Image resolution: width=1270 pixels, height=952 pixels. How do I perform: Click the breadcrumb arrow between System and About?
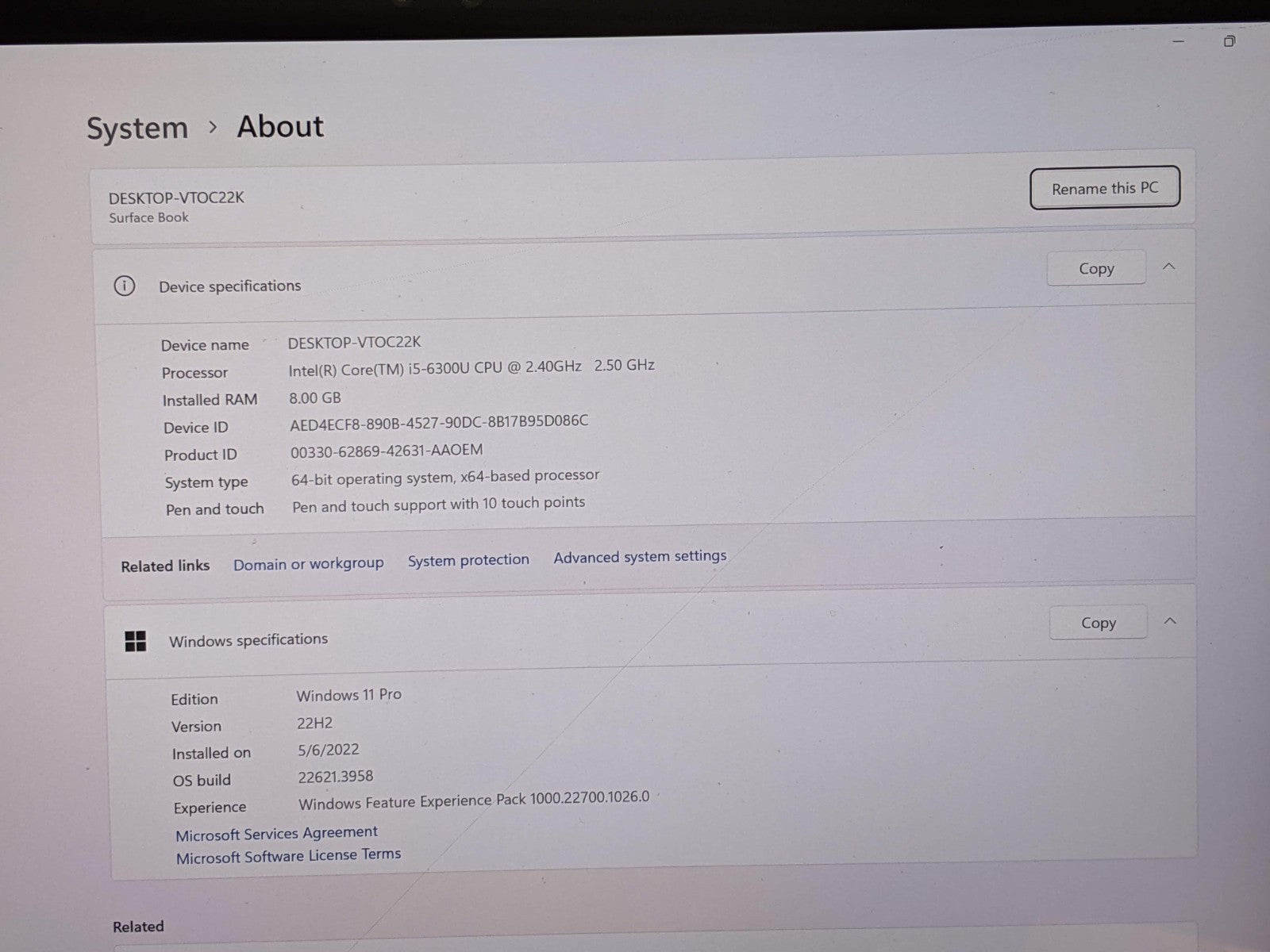tap(213, 127)
